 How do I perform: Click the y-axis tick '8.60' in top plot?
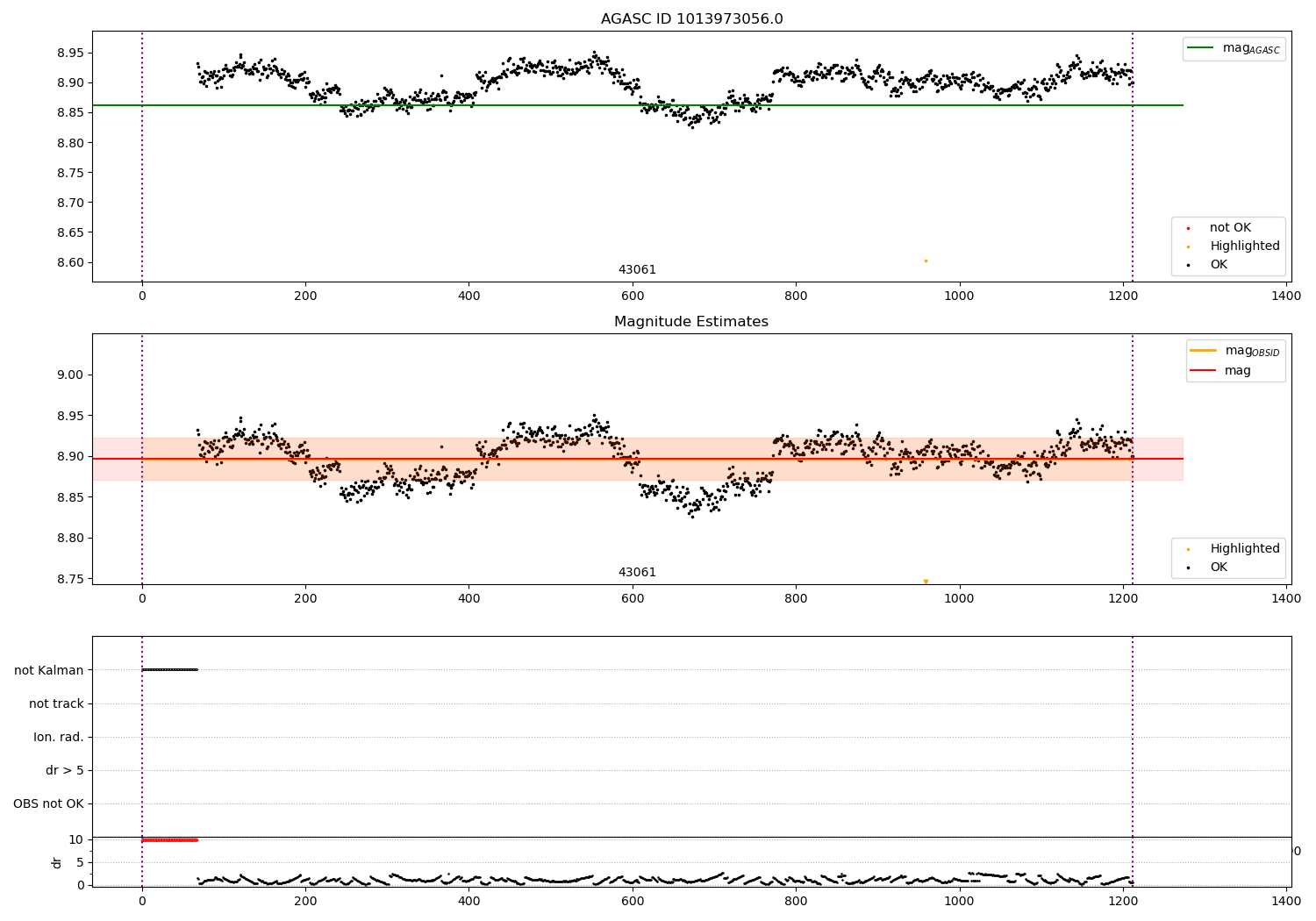pos(69,263)
